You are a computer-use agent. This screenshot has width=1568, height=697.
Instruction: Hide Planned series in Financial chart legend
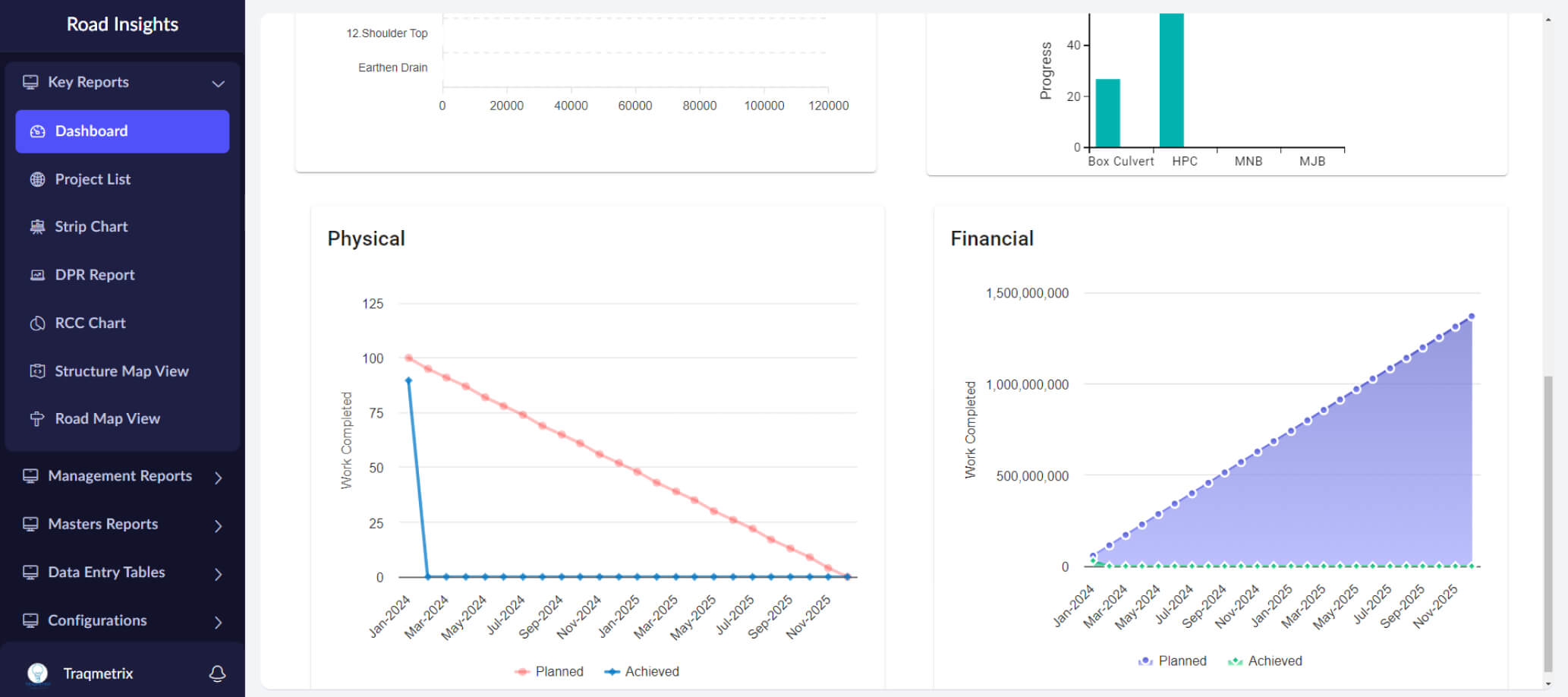pos(1173,661)
